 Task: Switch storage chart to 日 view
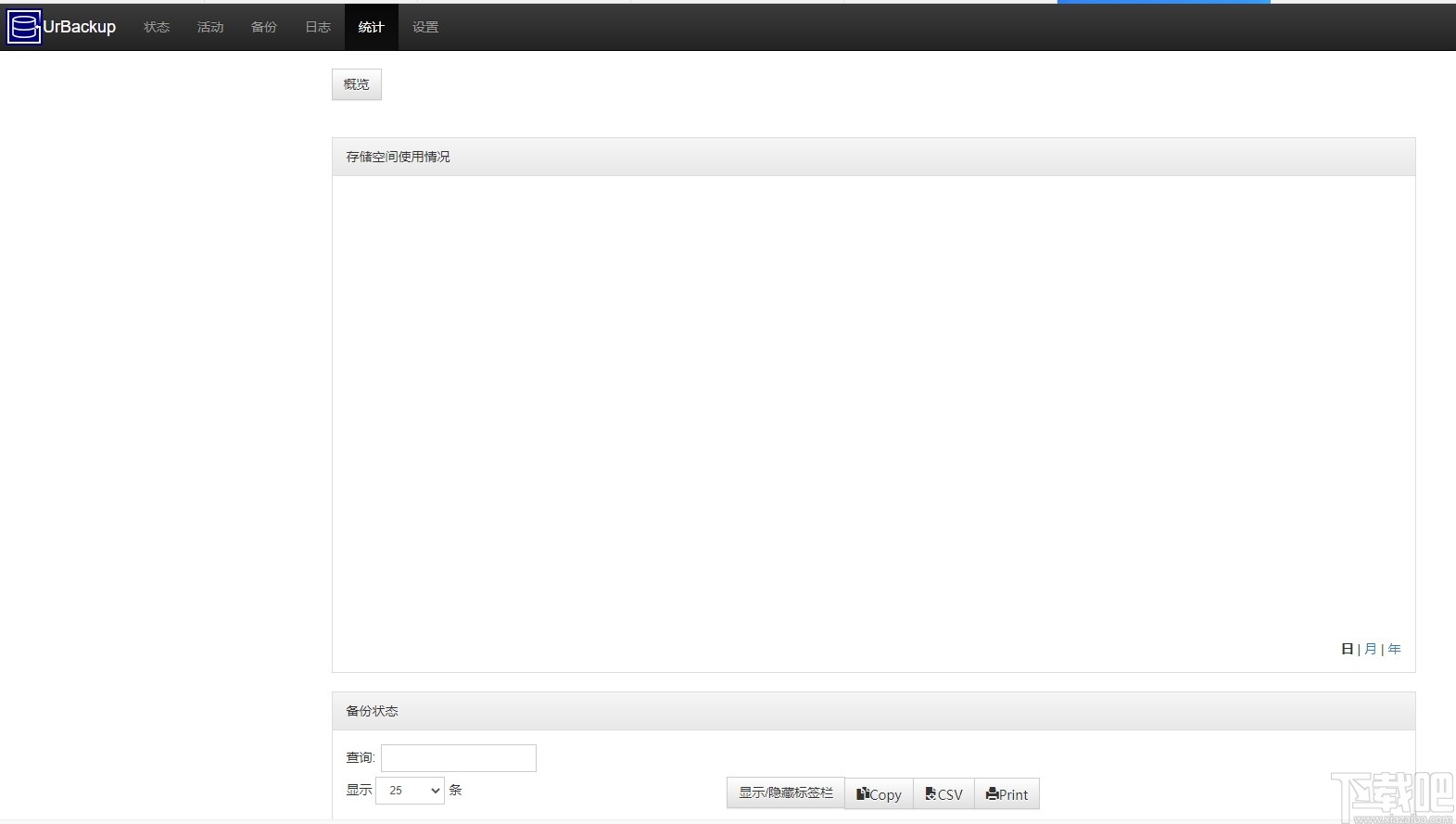[1347, 649]
